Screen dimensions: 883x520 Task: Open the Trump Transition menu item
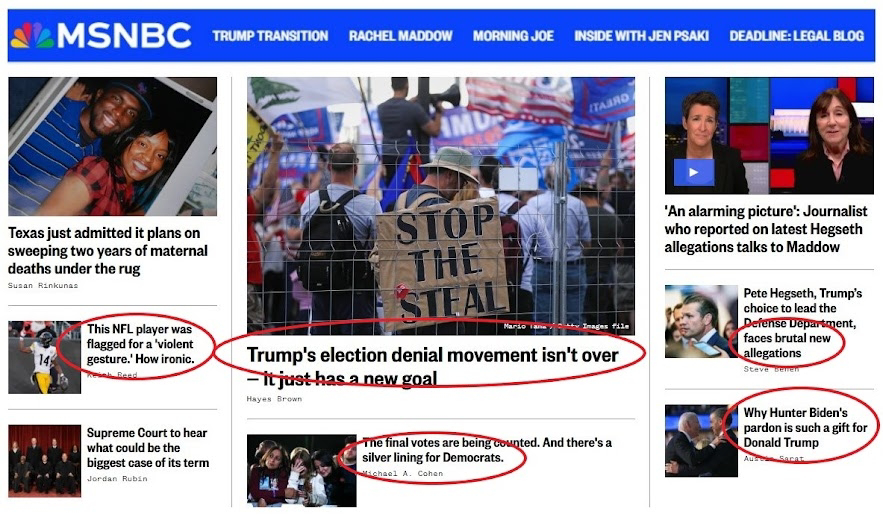(270, 36)
